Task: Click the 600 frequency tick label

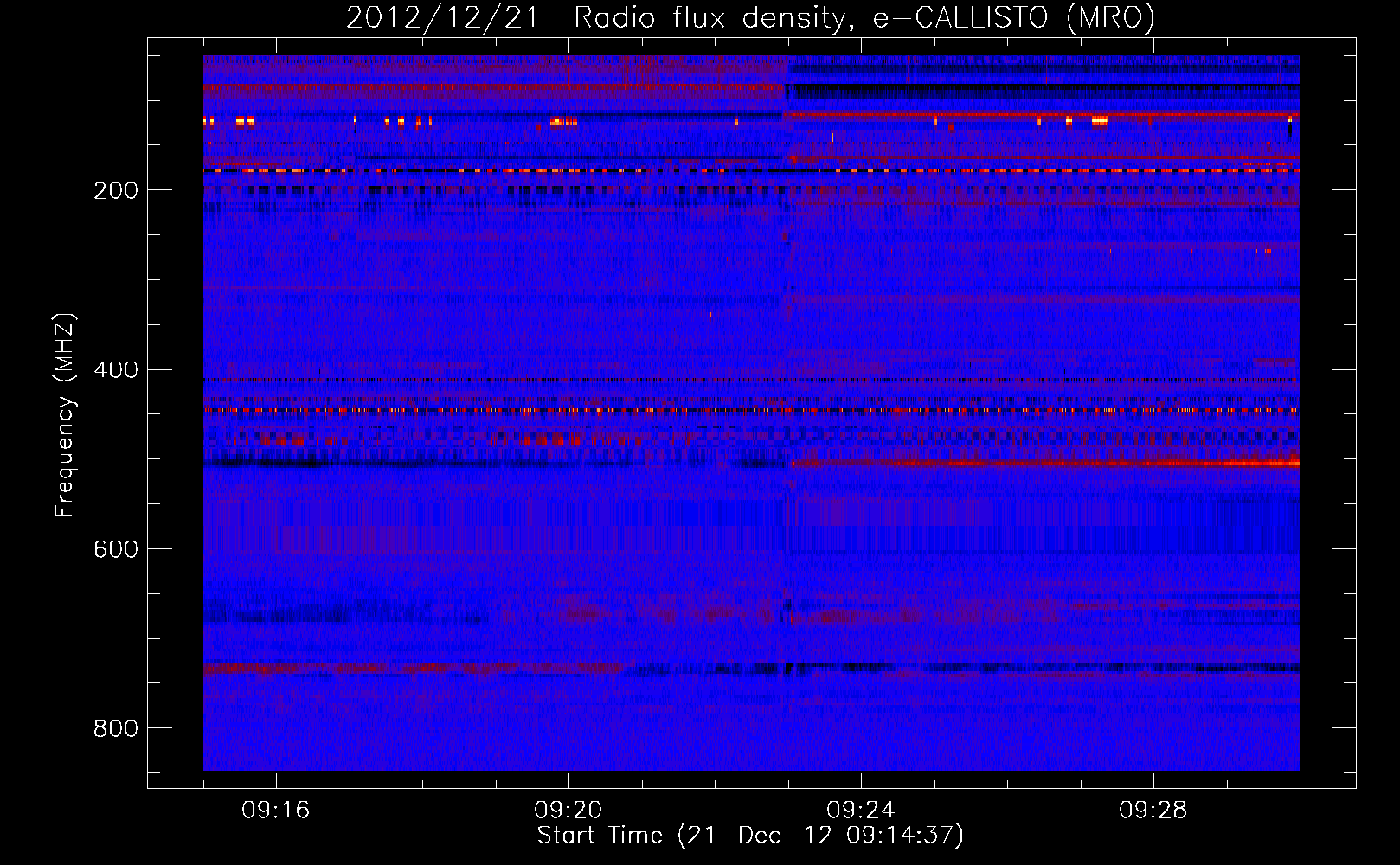Action: [116, 550]
